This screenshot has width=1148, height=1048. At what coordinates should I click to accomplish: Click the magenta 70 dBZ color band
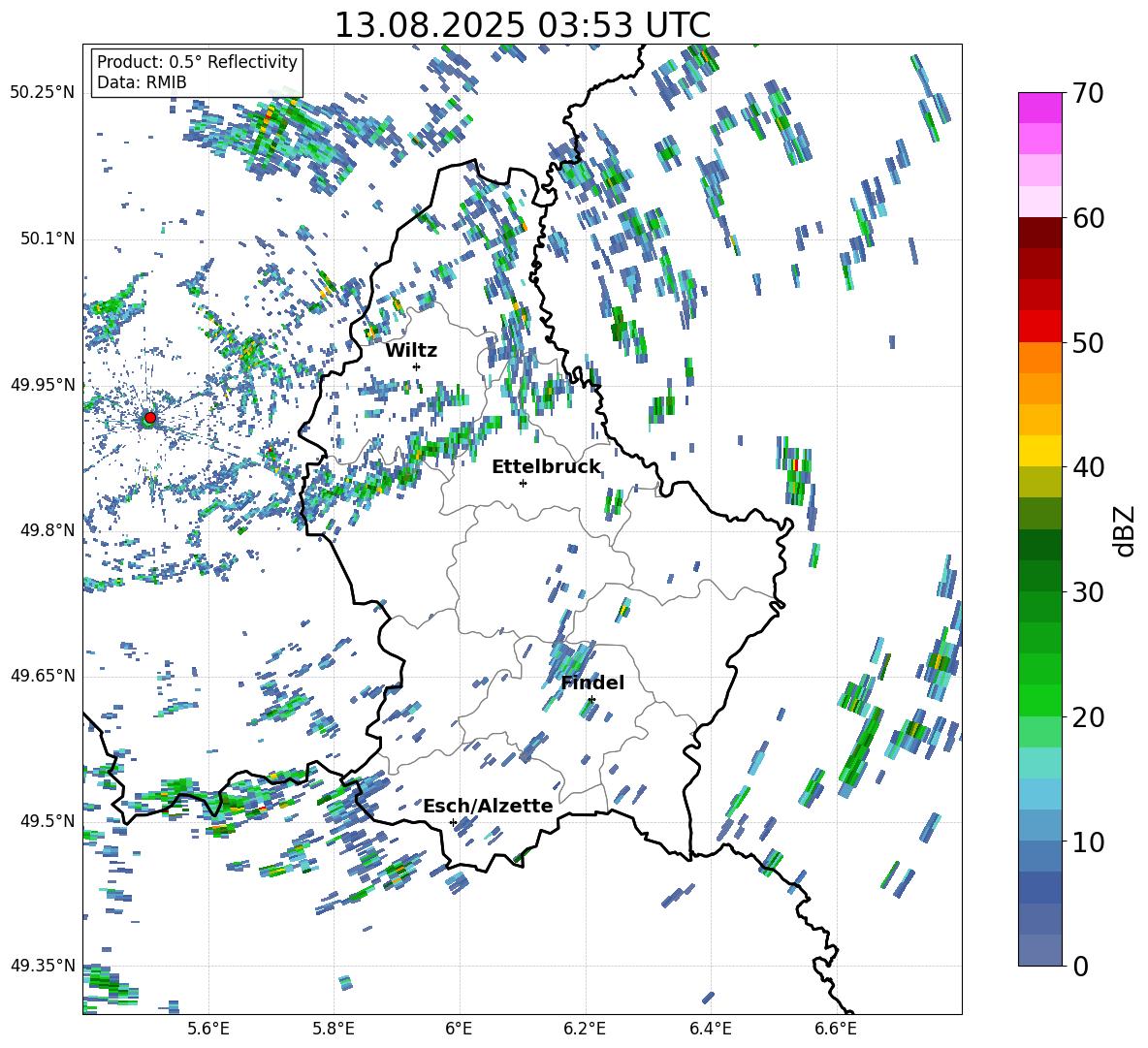[1040, 108]
